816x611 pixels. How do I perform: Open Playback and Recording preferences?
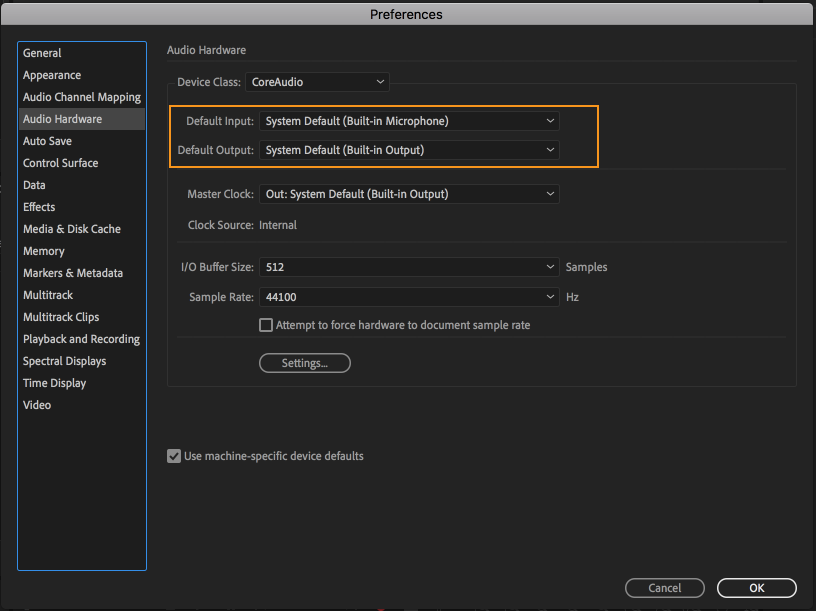click(x=81, y=339)
